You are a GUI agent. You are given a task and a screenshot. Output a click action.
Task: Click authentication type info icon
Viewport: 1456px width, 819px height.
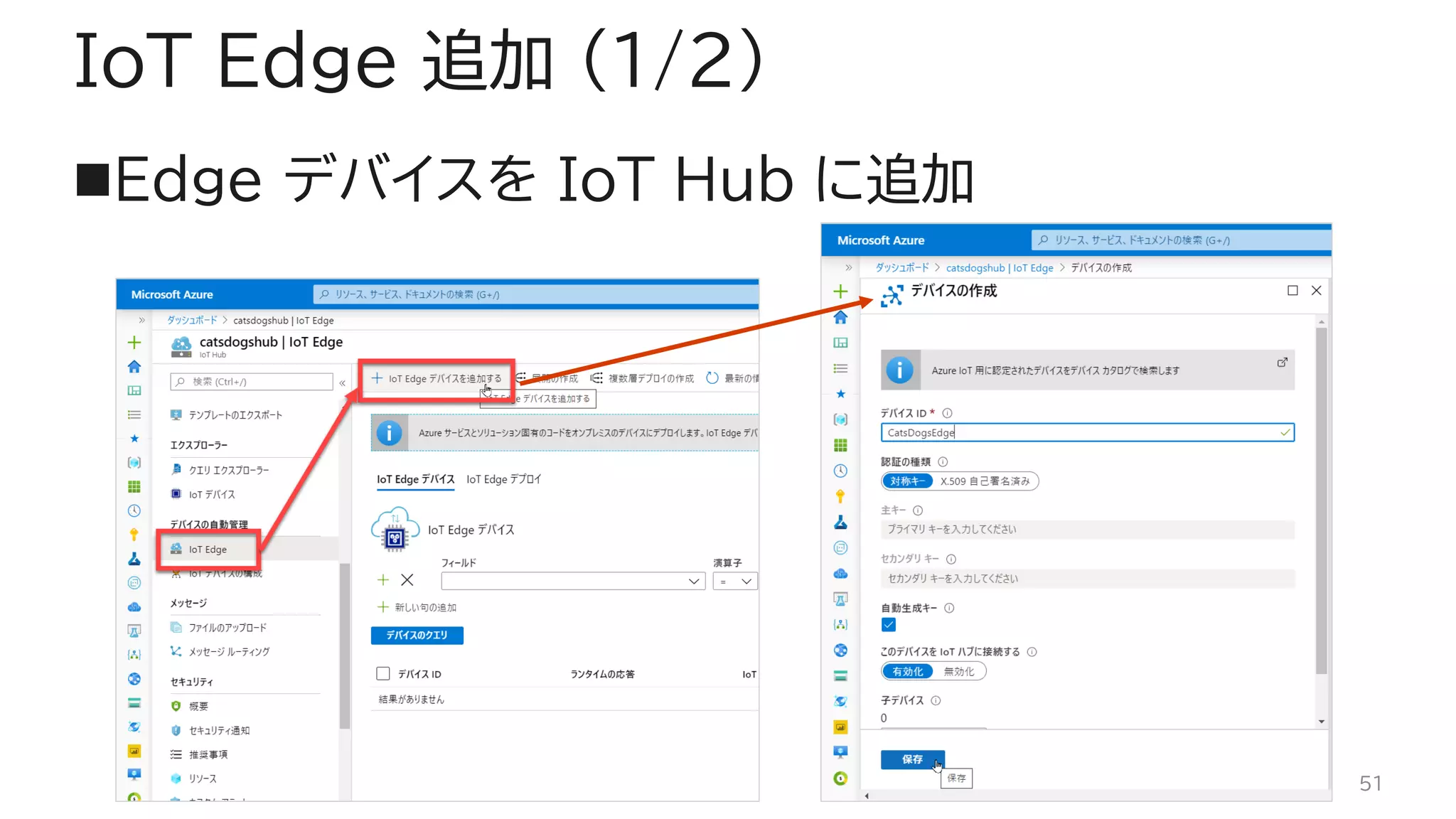943,462
